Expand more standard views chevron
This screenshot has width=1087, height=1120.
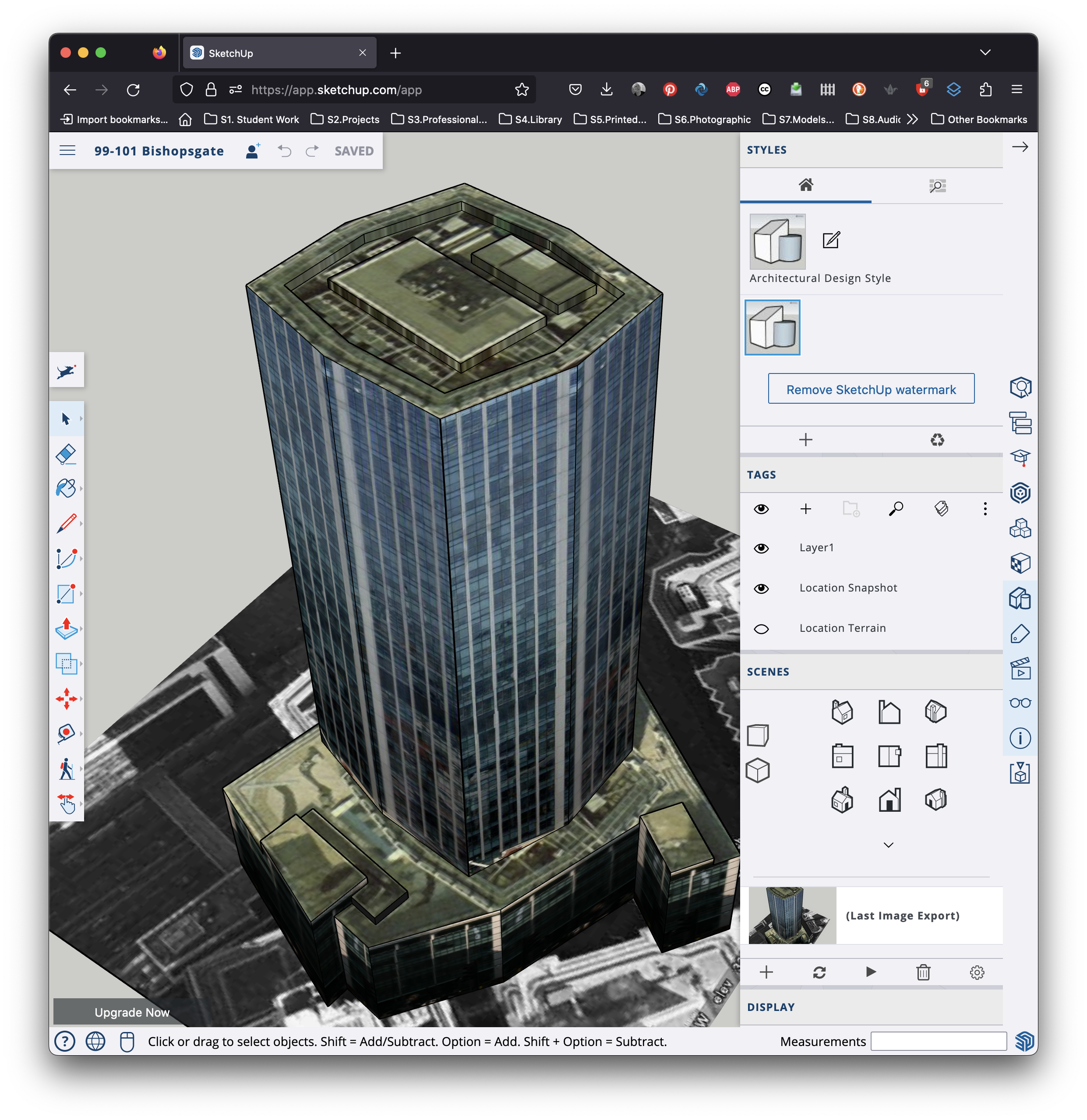click(x=888, y=845)
